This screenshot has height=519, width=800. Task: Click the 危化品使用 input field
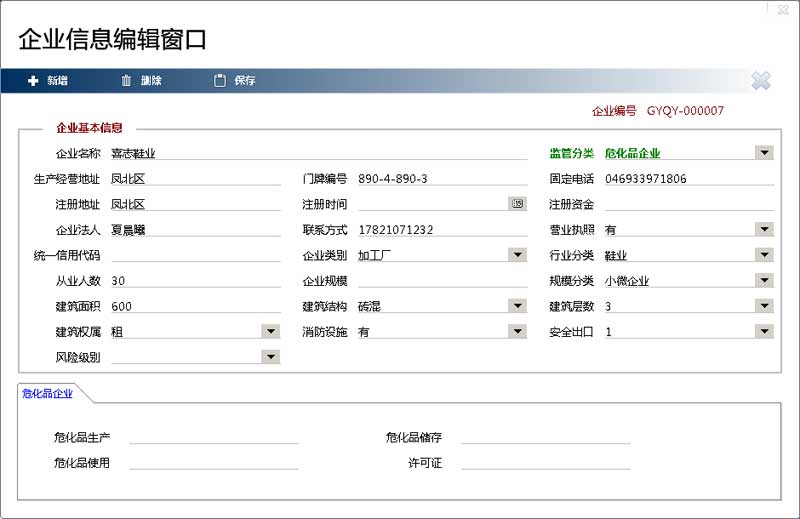pos(214,463)
